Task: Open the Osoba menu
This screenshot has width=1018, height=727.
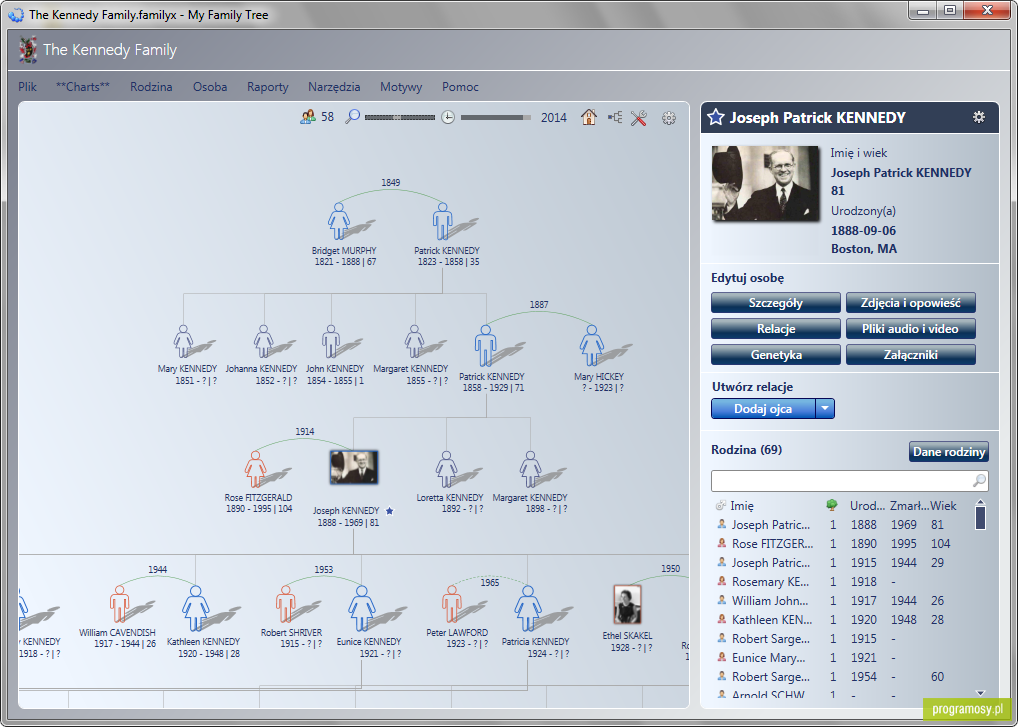Action: [x=210, y=87]
